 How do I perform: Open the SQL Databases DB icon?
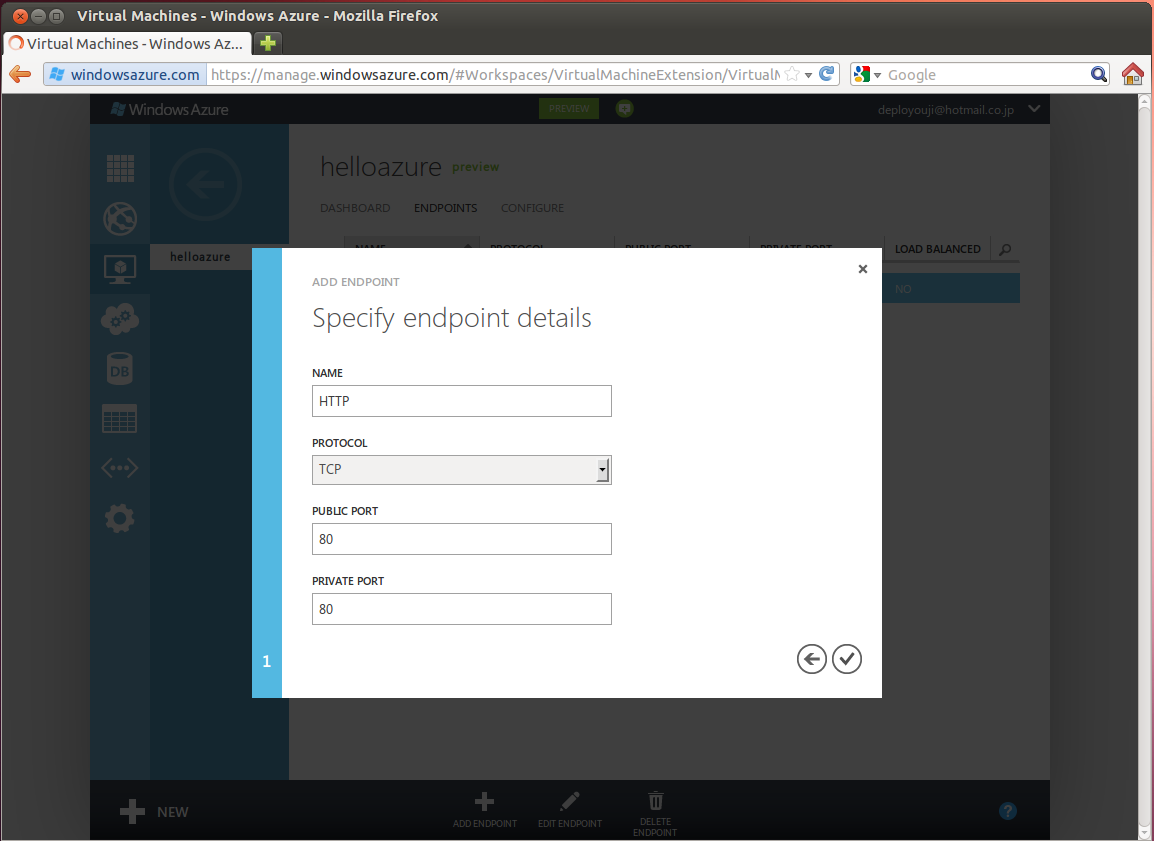120,369
